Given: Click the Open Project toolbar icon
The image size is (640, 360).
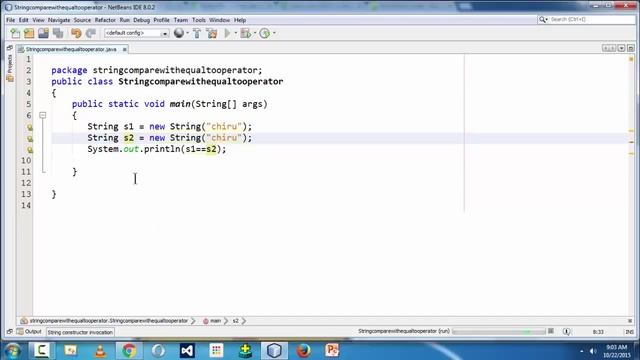Looking at the screenshot, I should pos(43,33).
